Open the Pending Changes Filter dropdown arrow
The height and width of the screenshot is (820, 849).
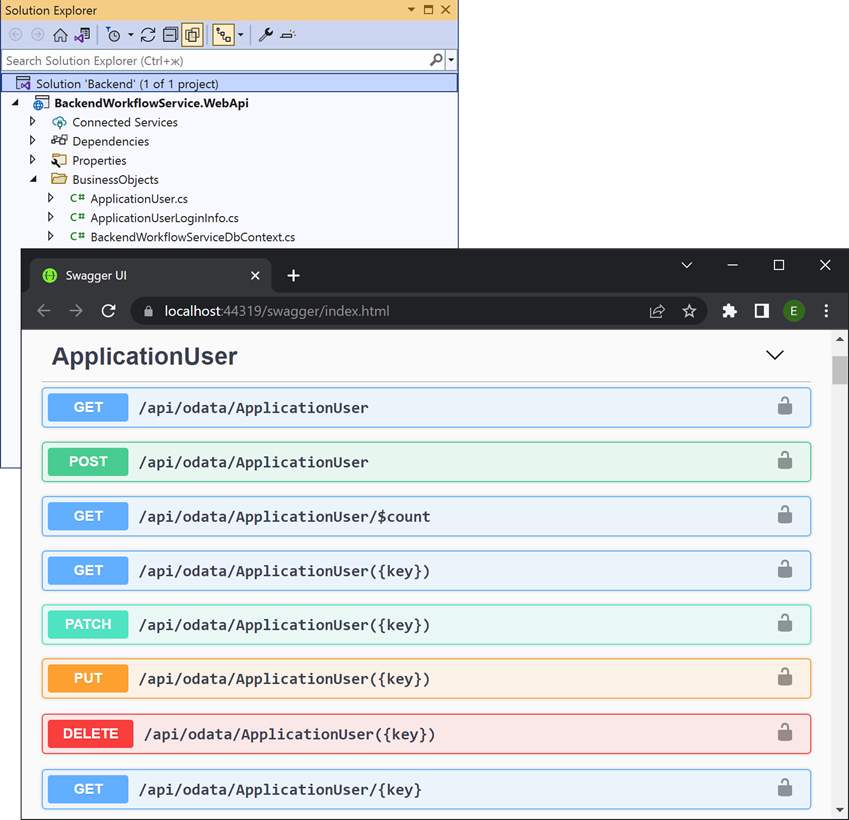[x=130, y=35]
